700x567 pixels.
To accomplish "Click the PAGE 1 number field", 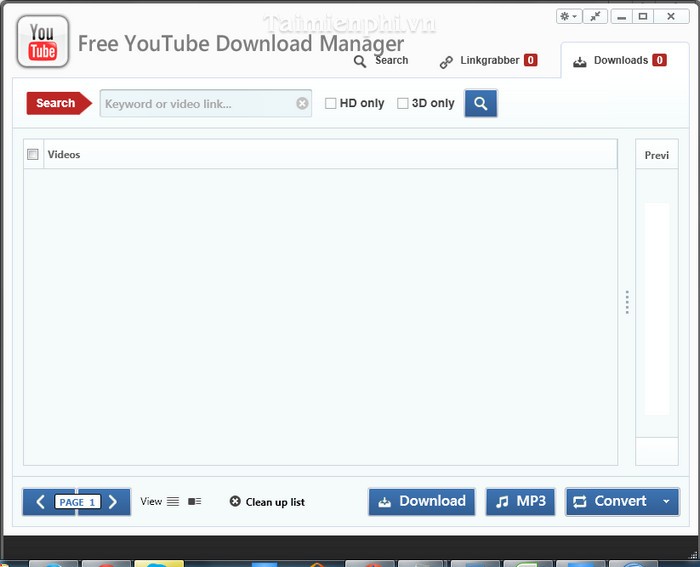I will pos(78,502).
